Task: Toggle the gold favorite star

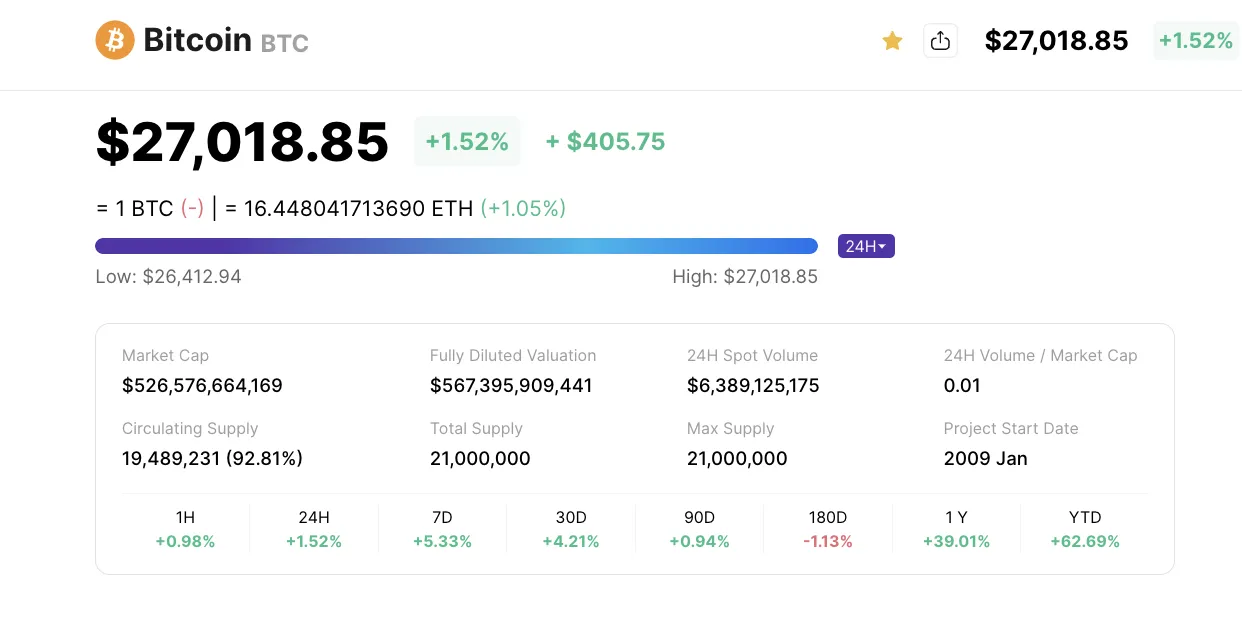Action: pyautogui.click(x=892, y=41)
